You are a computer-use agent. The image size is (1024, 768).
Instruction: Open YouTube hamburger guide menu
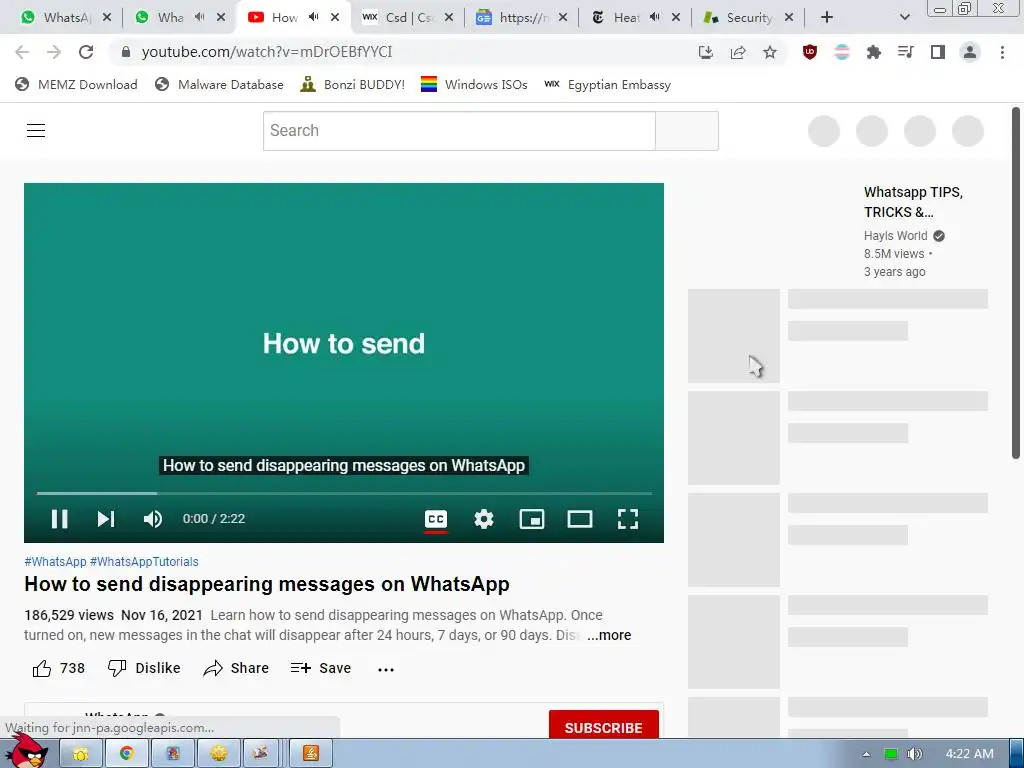pos(36,131)
